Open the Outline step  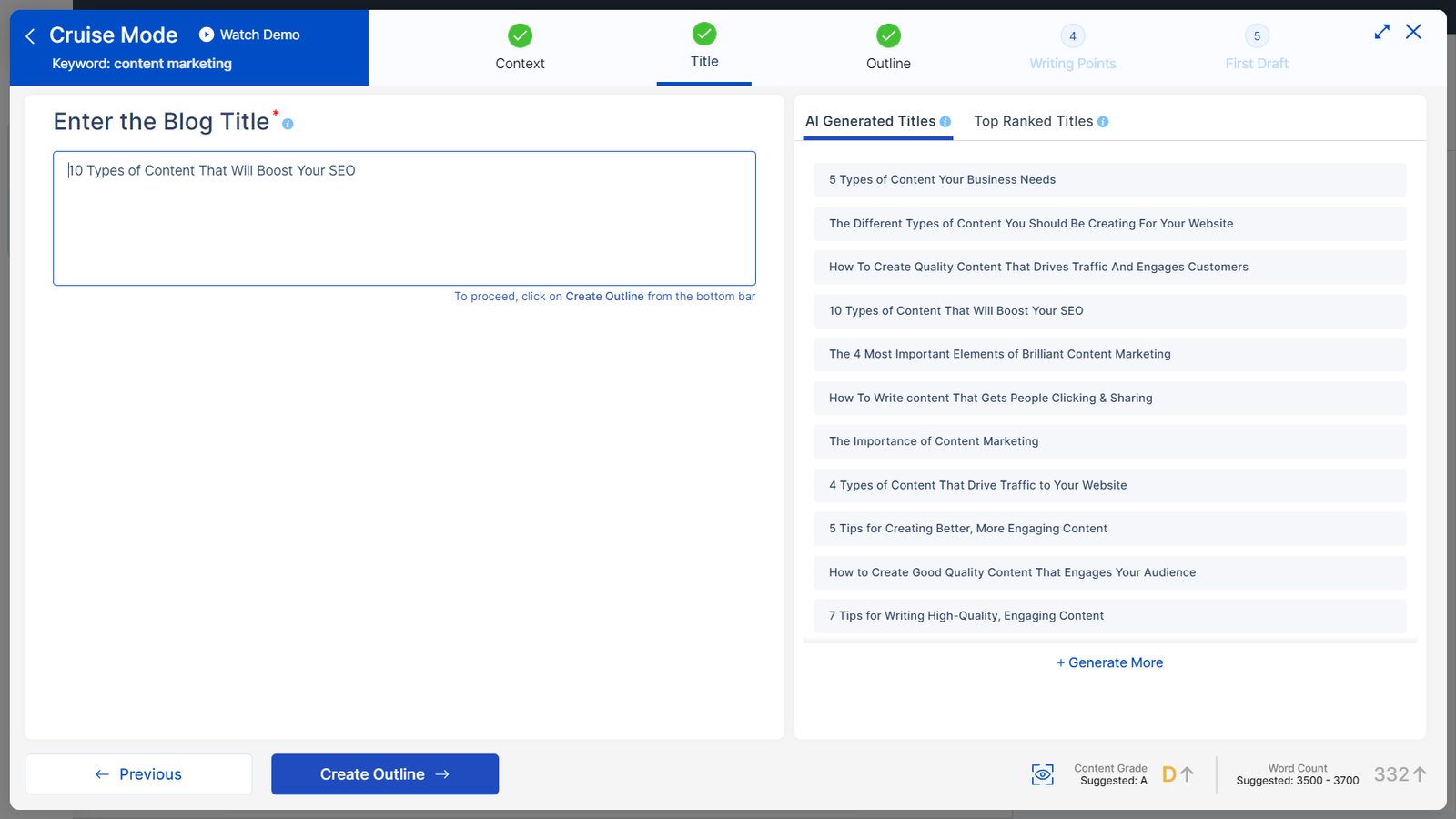888,47
